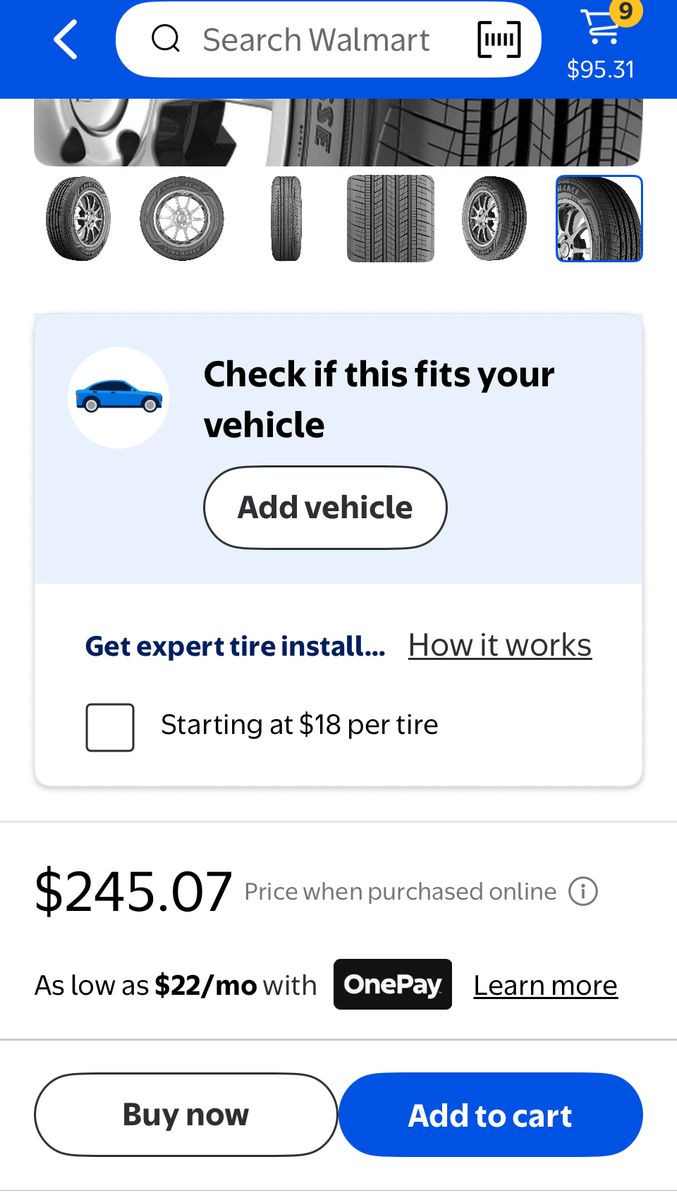Open the How it works link

click(x=500, y=646)
